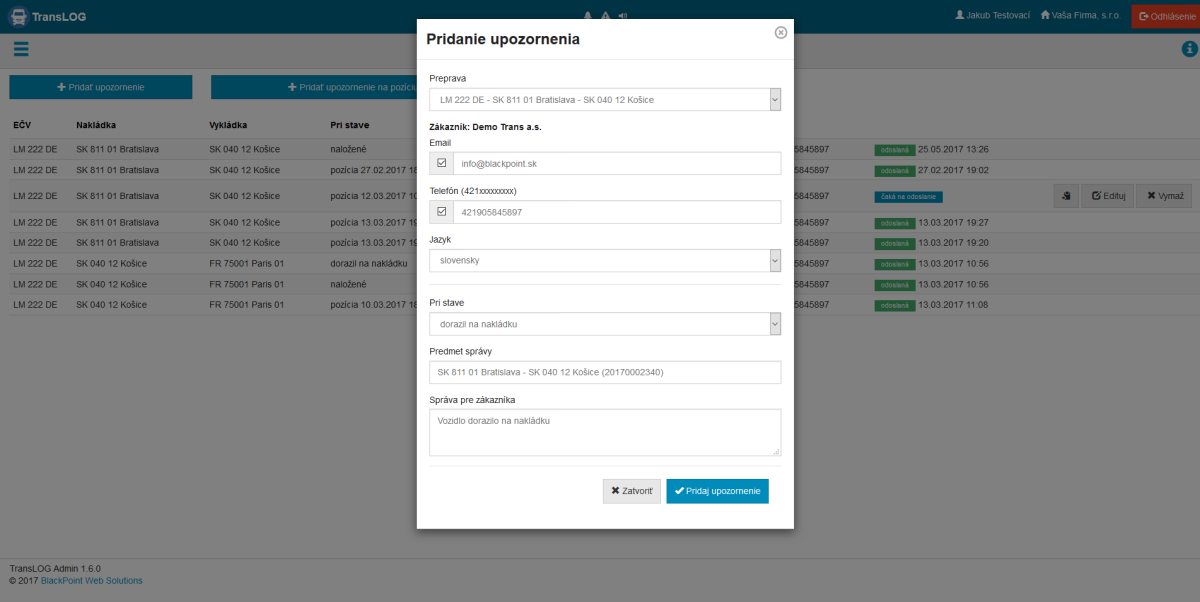Screen dimensions: 1200x602
Task: Open the hamburger menu icon
Action: [21, 49]
